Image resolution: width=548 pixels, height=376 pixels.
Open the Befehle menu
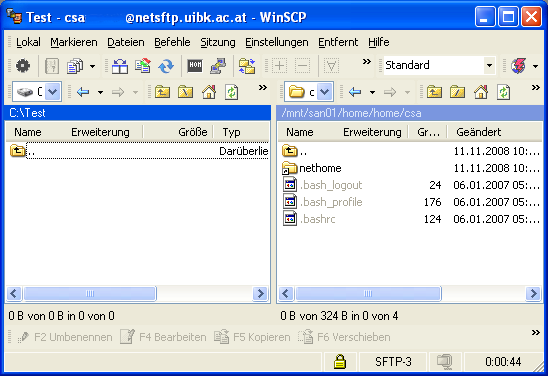coord(172,42)
